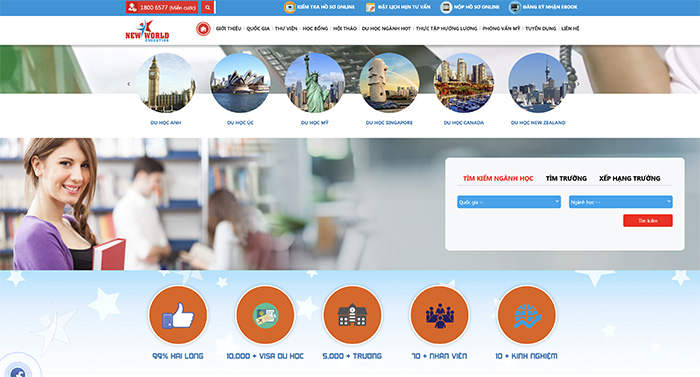This screenshot has width=700, height=377.
Task: Open Kiểm tra hồ sơ online icon
Action: [x=290, y=7]
